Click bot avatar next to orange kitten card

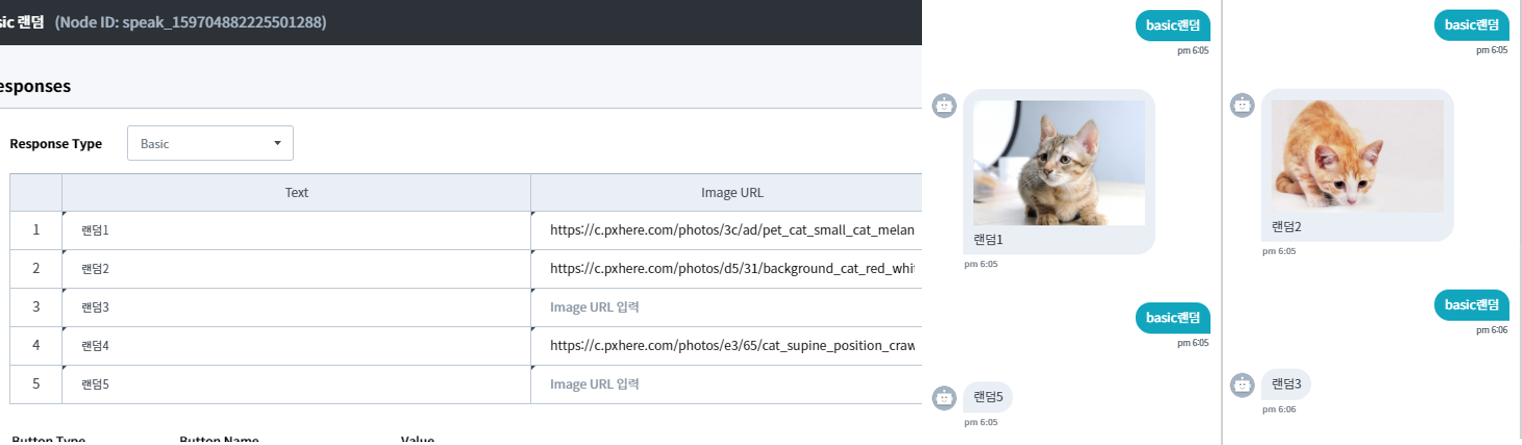pos(1242,105)
